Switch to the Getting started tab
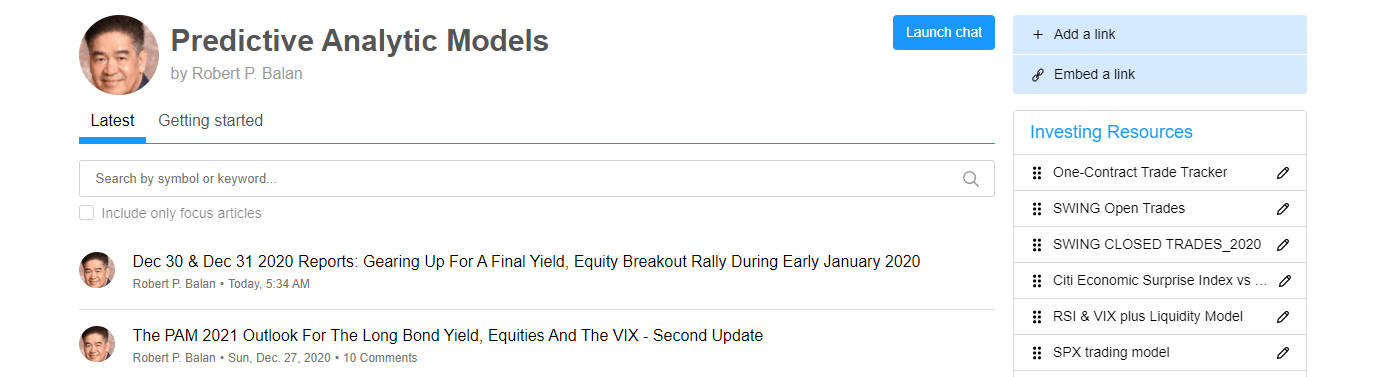Viewport: 1400px width, 377px height. coord(211,121)
